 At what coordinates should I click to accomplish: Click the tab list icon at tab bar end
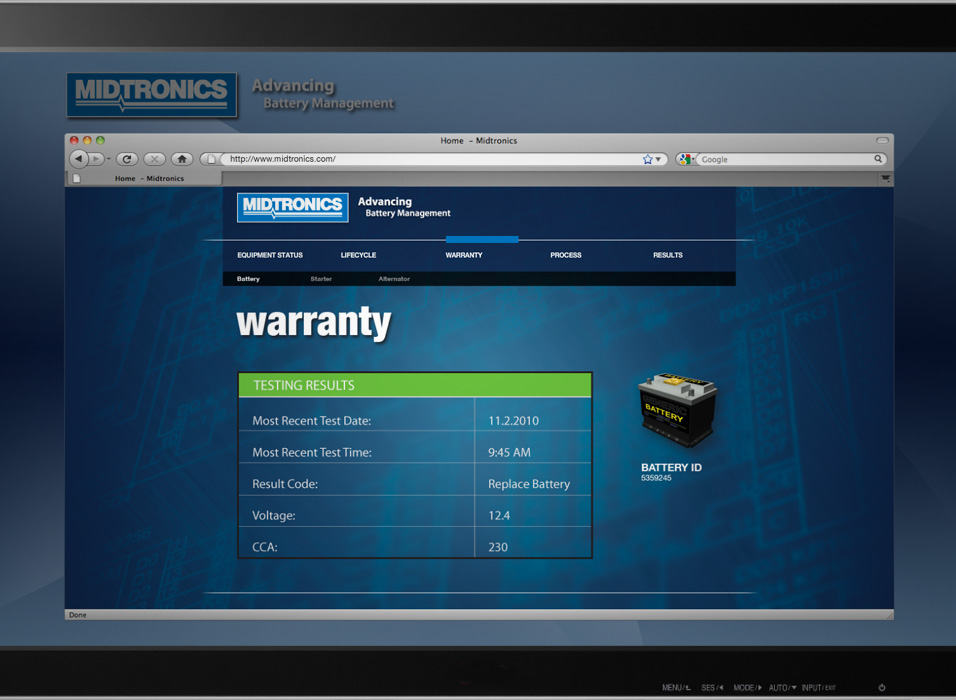tap(885, 179)
